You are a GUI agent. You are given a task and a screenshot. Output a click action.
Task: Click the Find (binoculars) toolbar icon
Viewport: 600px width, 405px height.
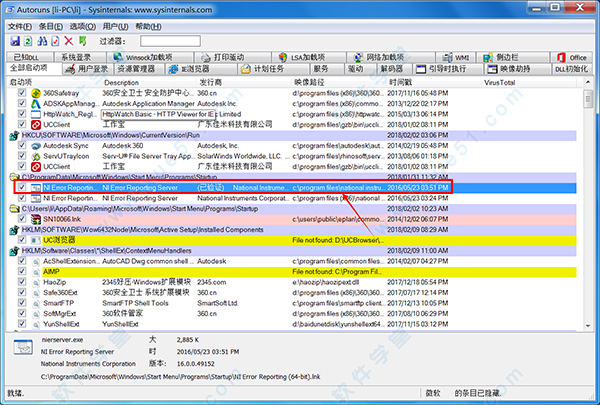[42, 41]
